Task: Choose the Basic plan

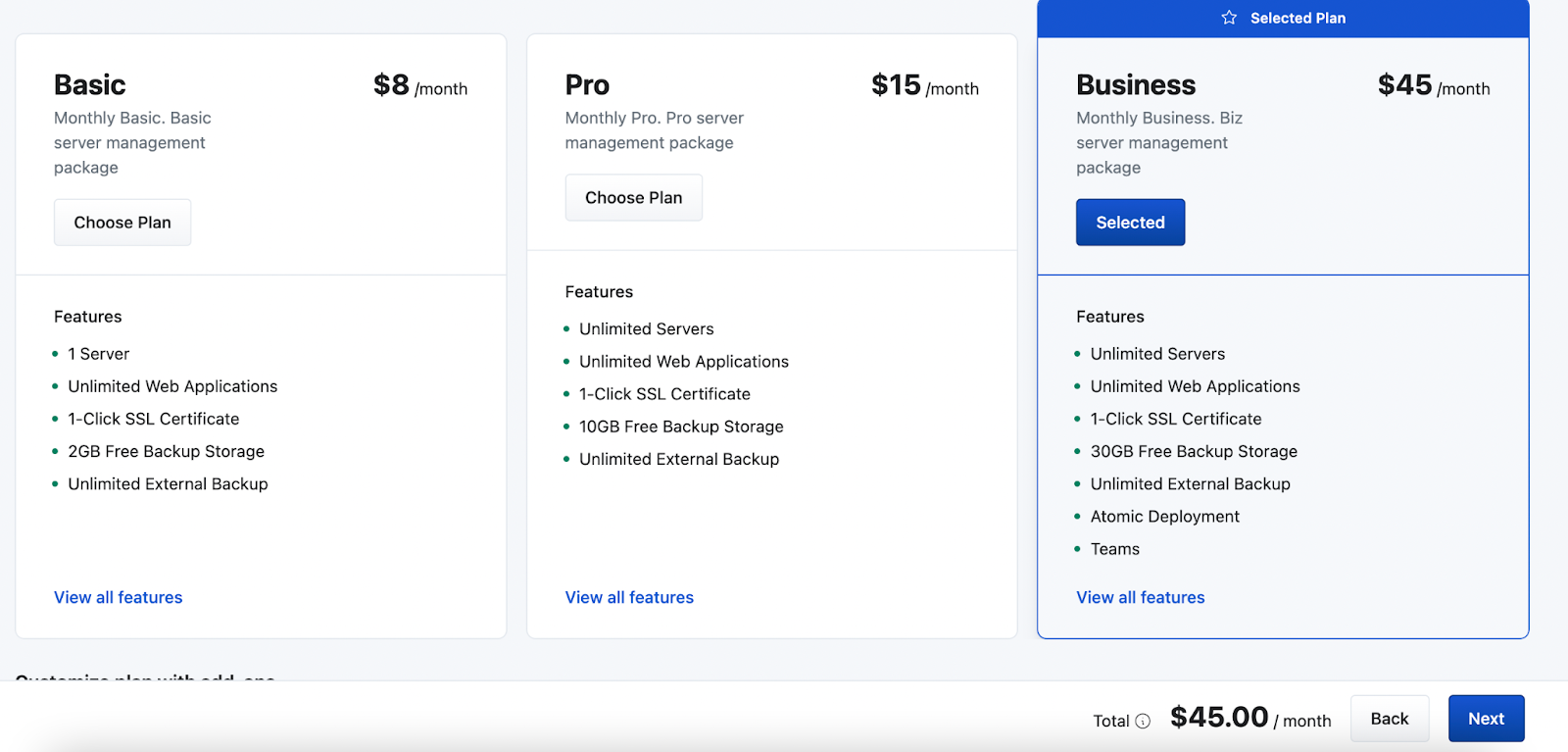Action: 122,223
